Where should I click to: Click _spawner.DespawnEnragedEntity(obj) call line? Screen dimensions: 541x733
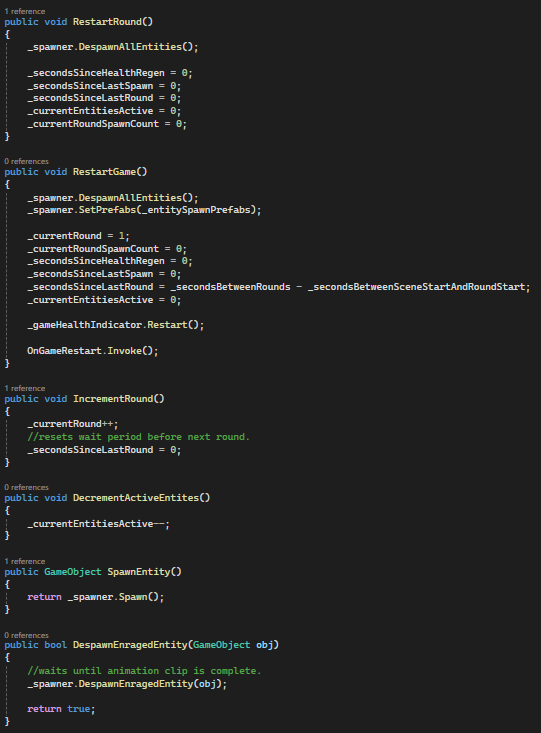point(127,684)
